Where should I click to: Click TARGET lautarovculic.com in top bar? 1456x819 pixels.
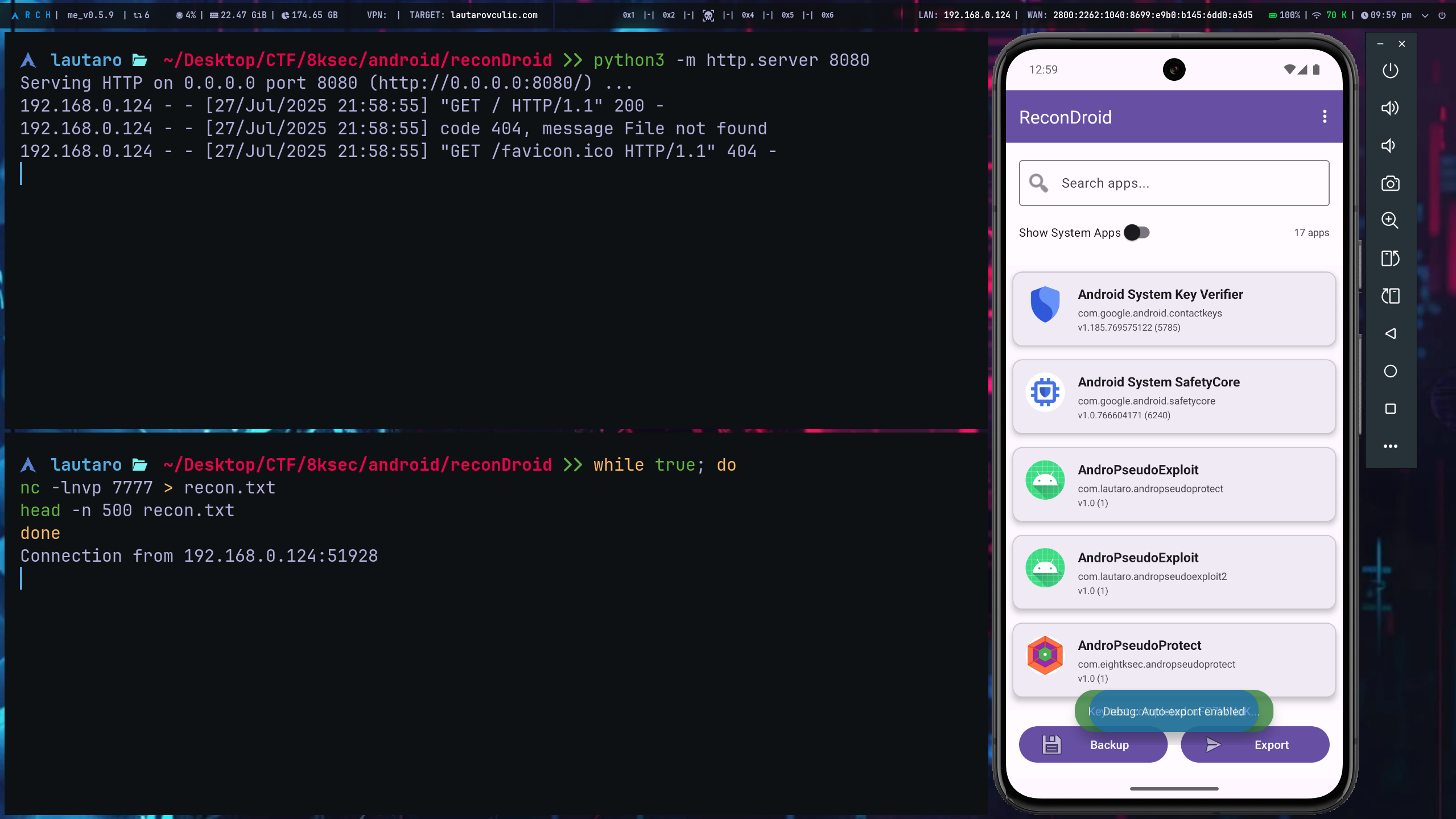pyautogui.click(x=473, y=15)
